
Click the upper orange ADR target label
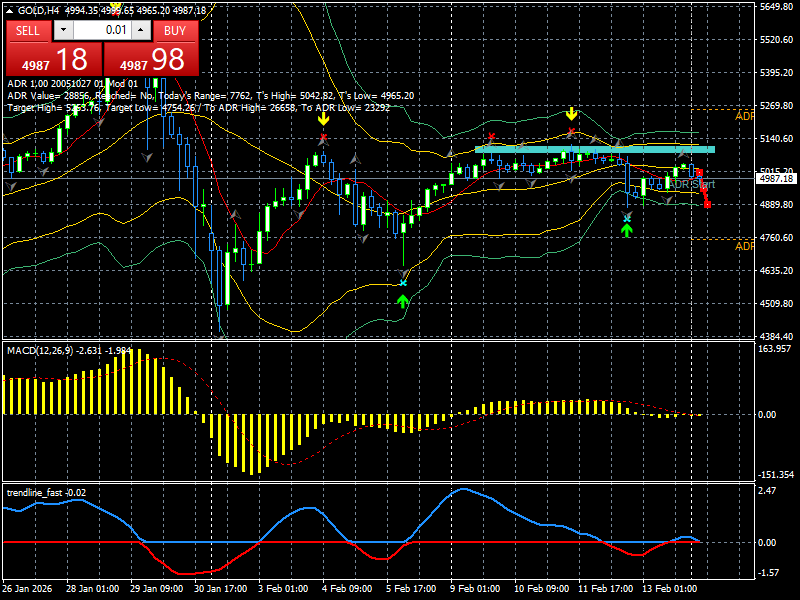point(744,116)
